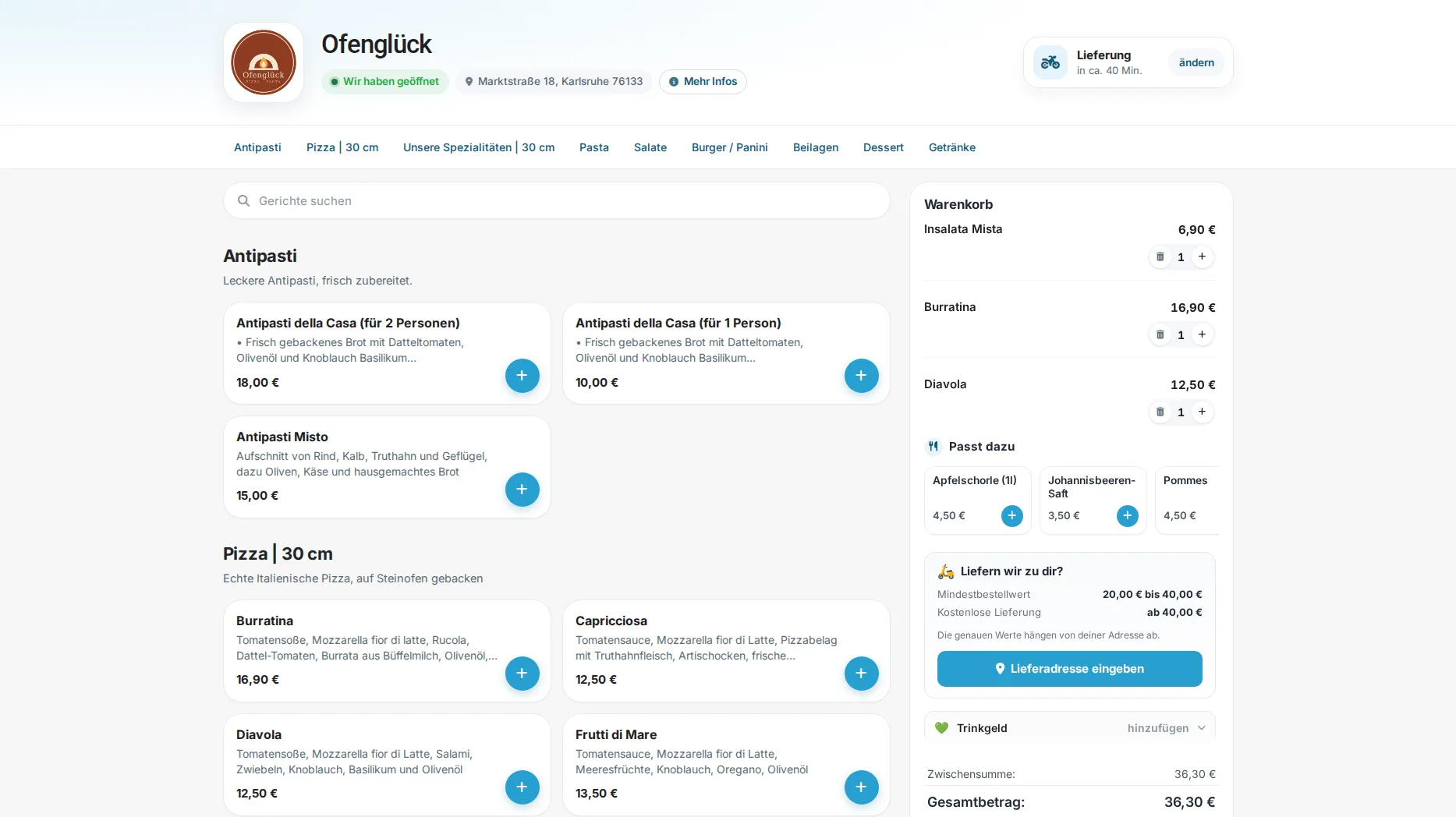
Task: Add Frutti di Mare pizza
Action: point(862,787)
